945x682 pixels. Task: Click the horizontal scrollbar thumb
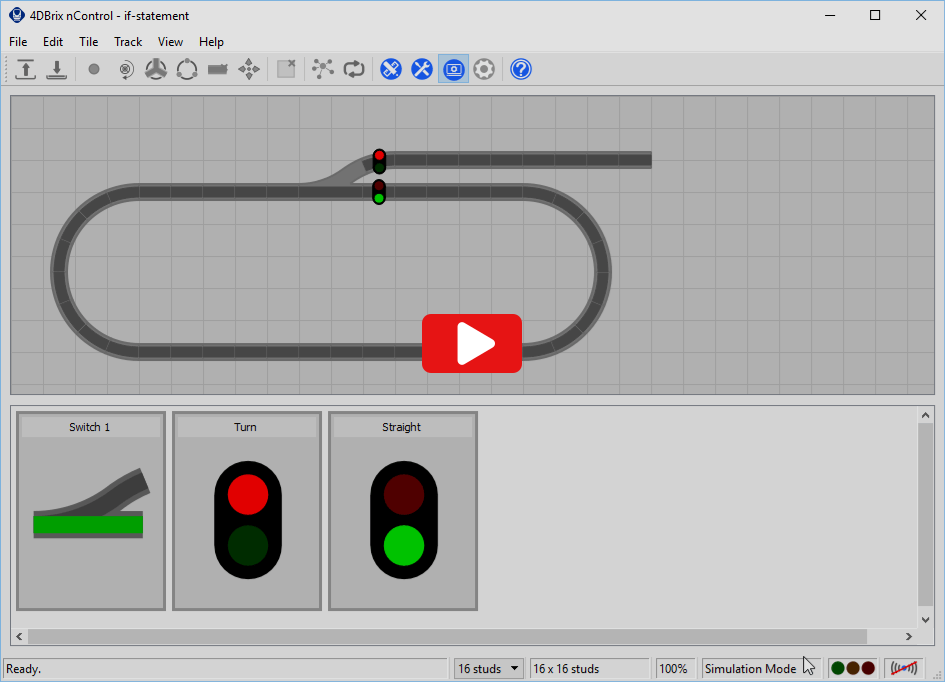tap(447, 636)
